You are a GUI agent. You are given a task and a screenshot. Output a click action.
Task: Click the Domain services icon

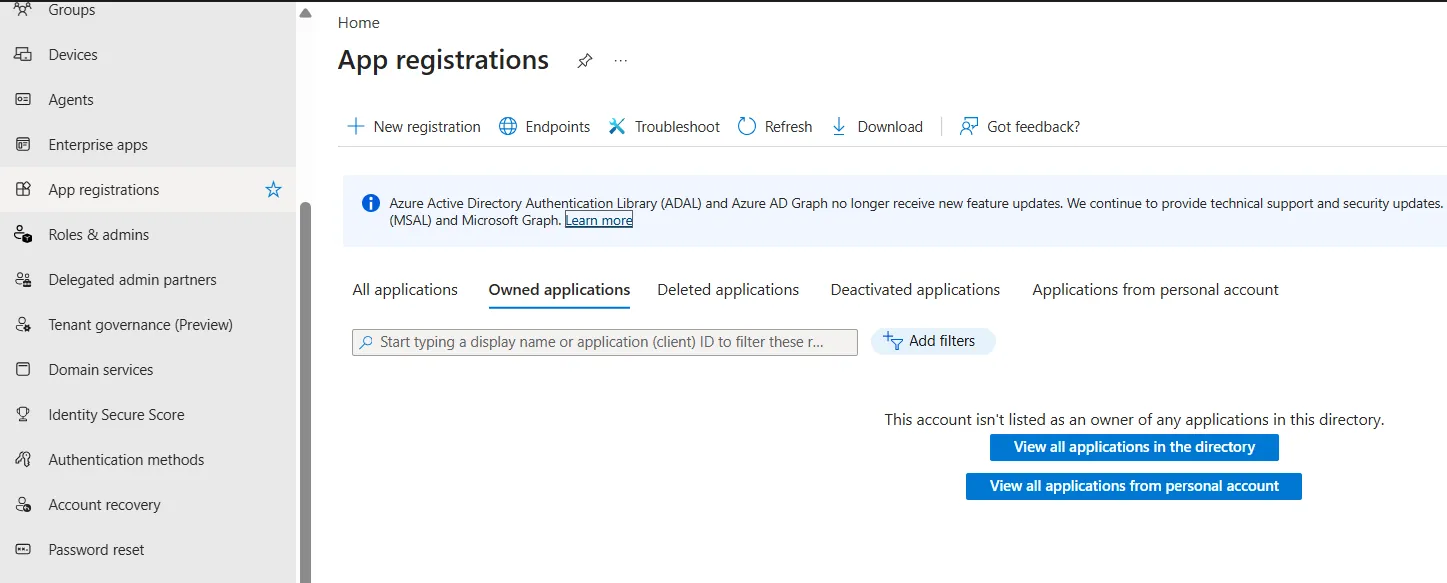23,369
